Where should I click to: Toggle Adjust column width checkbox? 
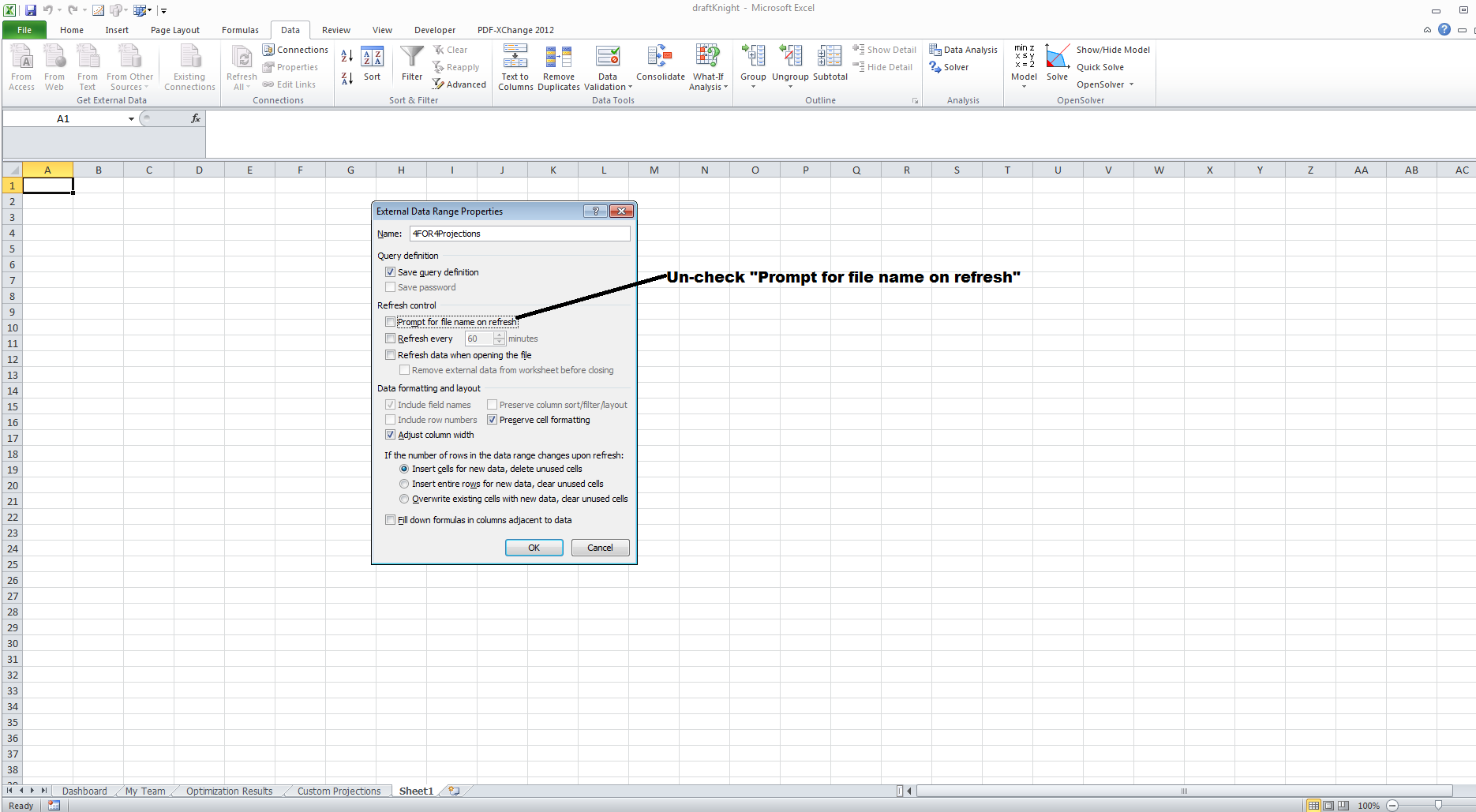pyautogui.click(x=390, y=435)
